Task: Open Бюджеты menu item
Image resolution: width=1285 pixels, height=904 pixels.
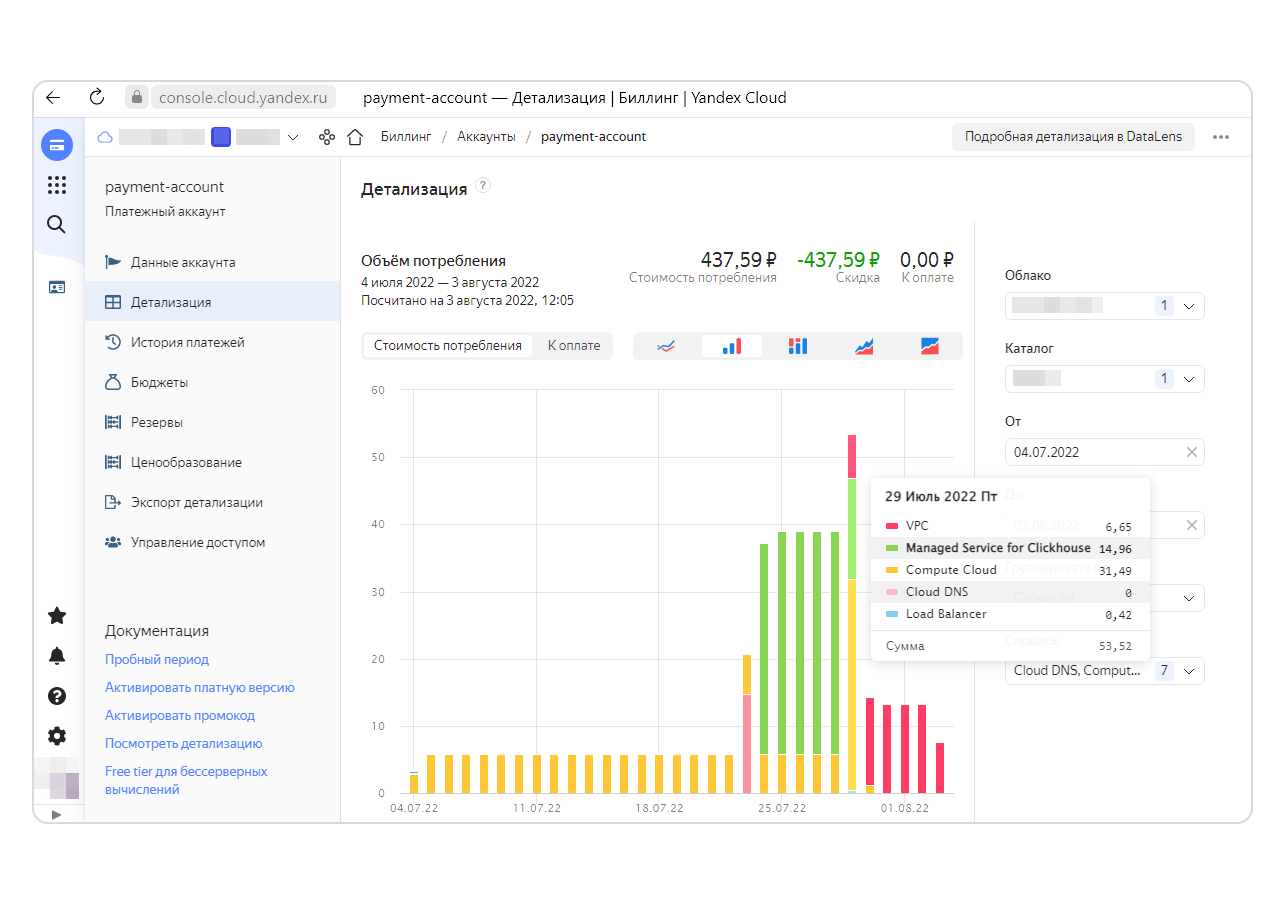Action: (212, 382)
